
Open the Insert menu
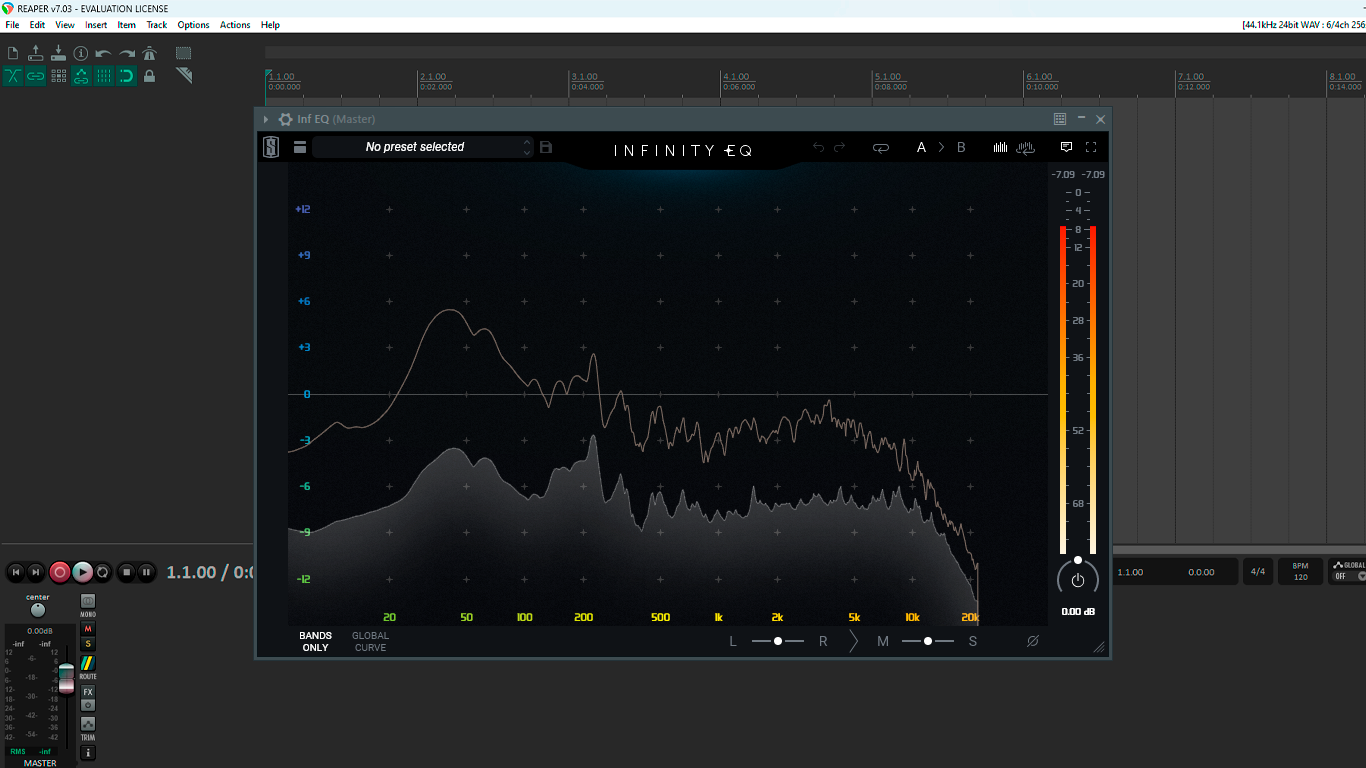pyautogui.click(x=96, y=25)
